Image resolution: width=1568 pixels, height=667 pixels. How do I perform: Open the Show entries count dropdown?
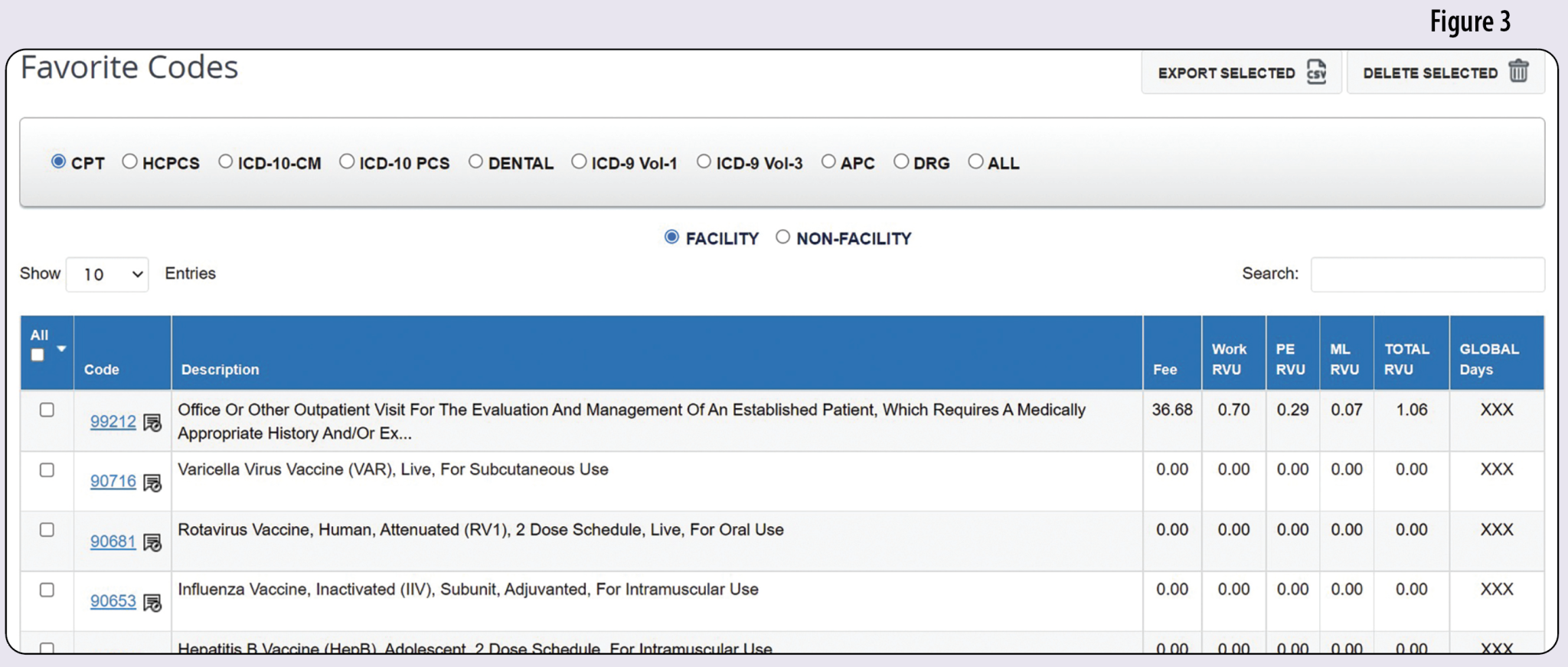pyautogui.click(x=107, y=274)
